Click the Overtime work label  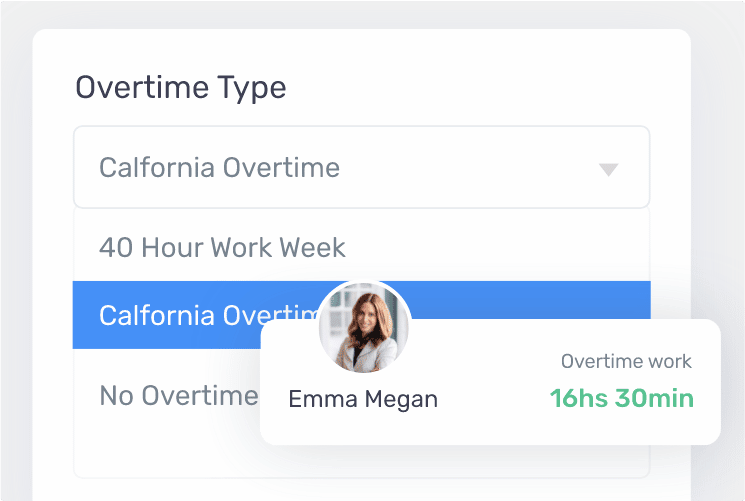pos(626,361)
